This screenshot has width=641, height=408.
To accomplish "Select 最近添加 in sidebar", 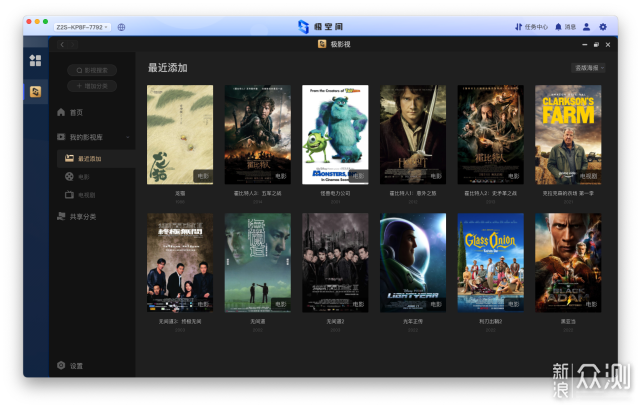I will (96, 159).
